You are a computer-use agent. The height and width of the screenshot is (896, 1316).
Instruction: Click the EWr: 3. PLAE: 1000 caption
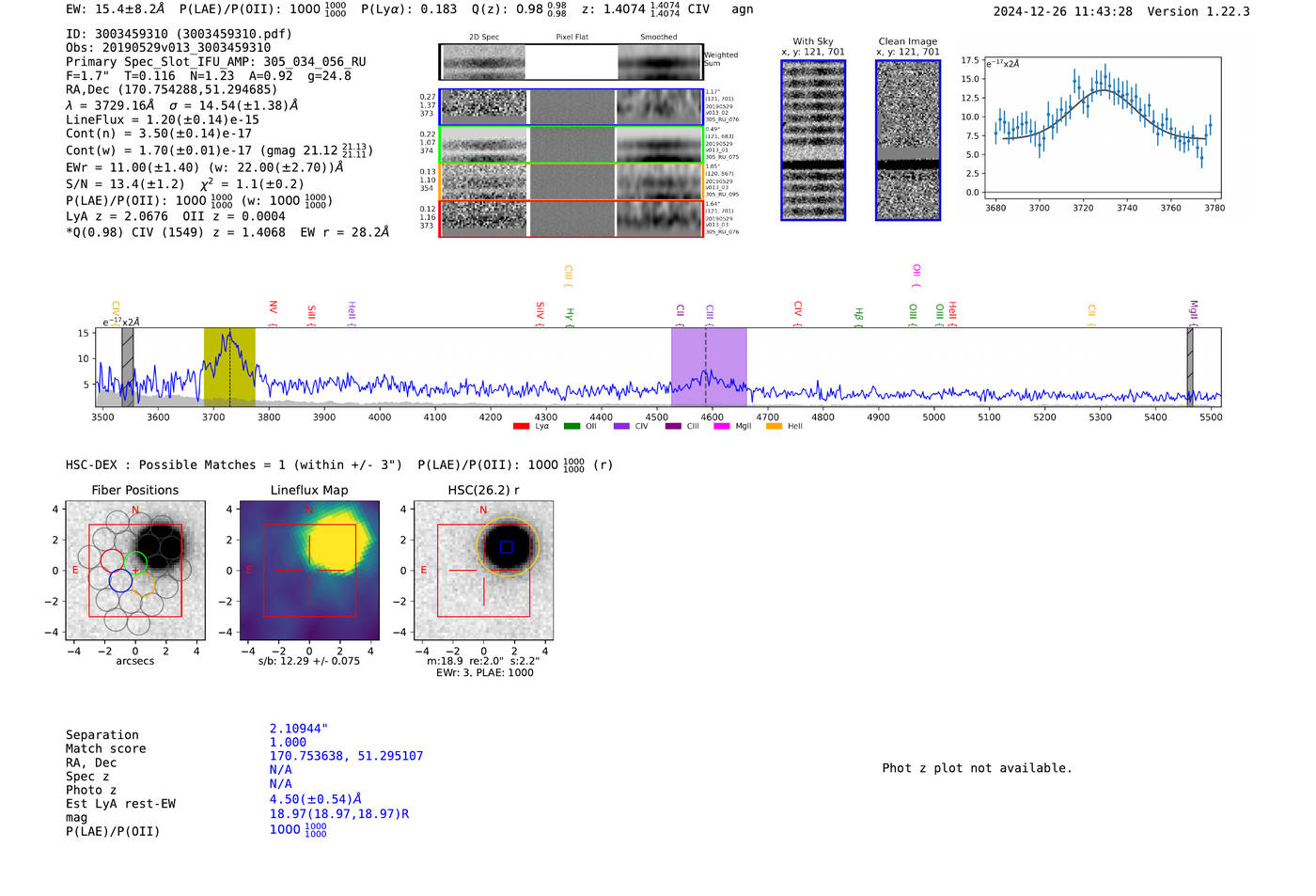485,672
